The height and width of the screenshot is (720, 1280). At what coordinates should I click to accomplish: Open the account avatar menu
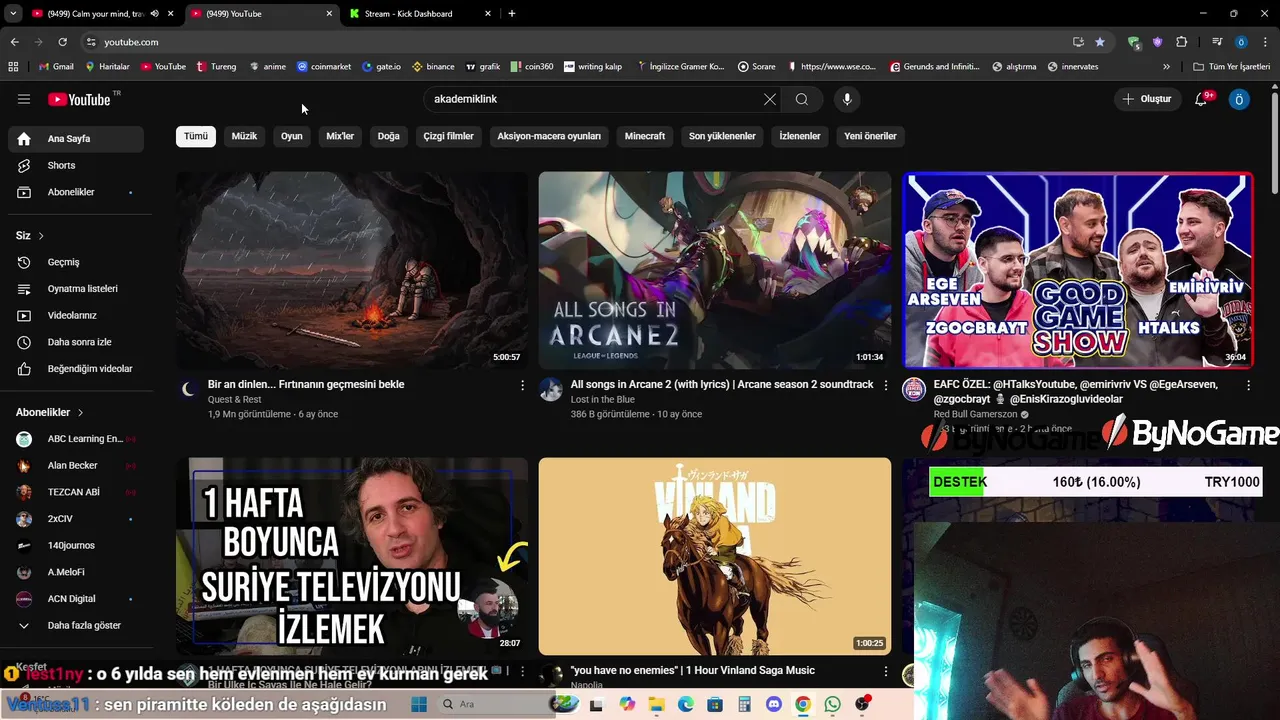click(x=1239, y=99)
